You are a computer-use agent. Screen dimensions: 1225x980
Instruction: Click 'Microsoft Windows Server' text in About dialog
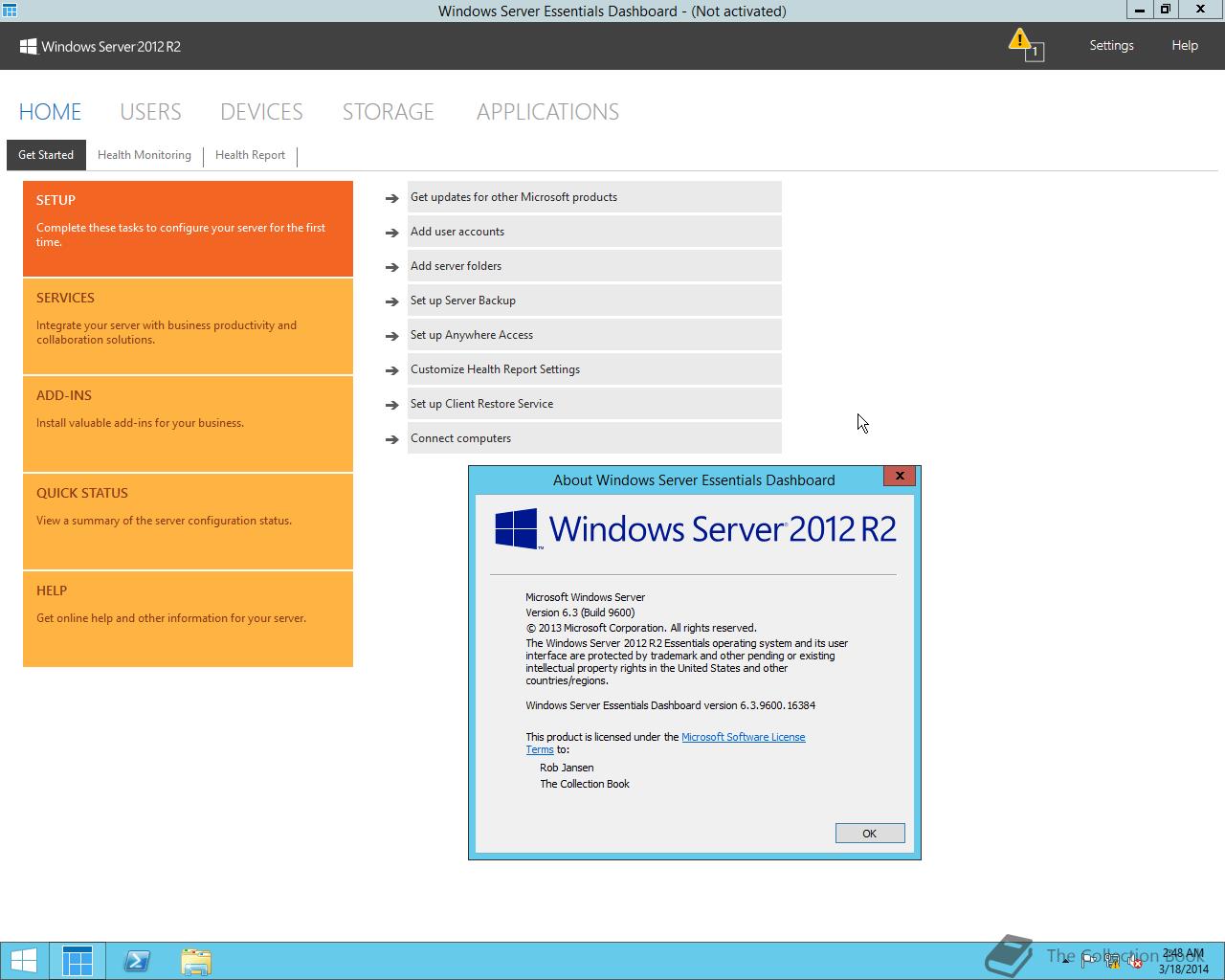(x=585, y=597)
